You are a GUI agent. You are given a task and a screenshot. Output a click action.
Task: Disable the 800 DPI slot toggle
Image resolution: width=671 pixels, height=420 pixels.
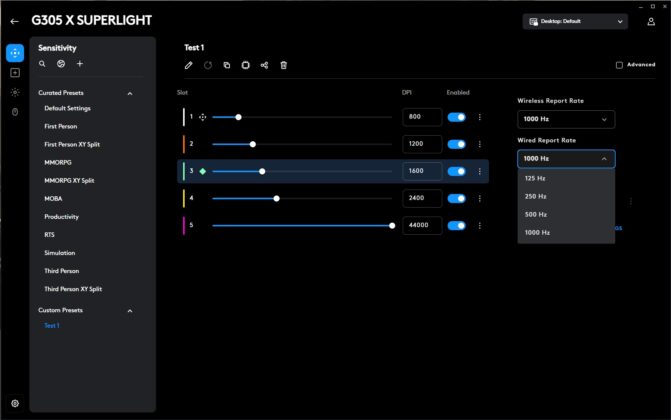coord(457,117)
